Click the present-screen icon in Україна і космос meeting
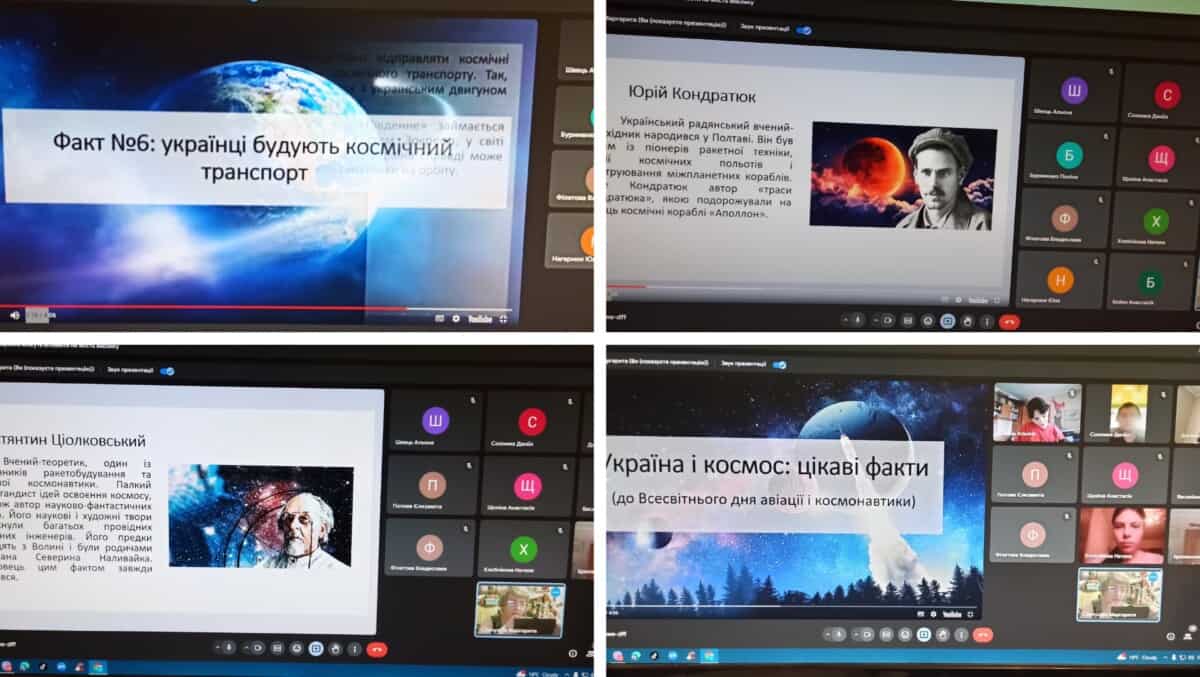Image resolution: width=1200 pixels, height=677 pixels. point(926,634)
